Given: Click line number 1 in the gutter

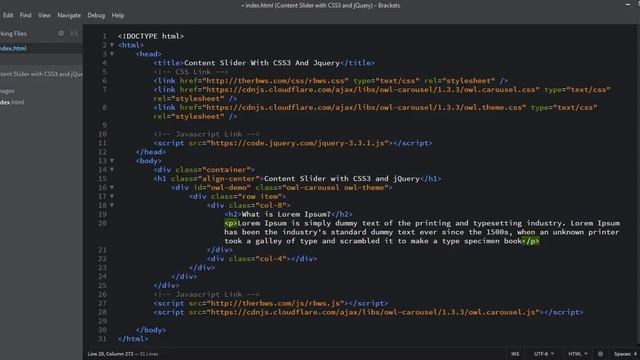Looking at the screenshot, I should (104, 36).
